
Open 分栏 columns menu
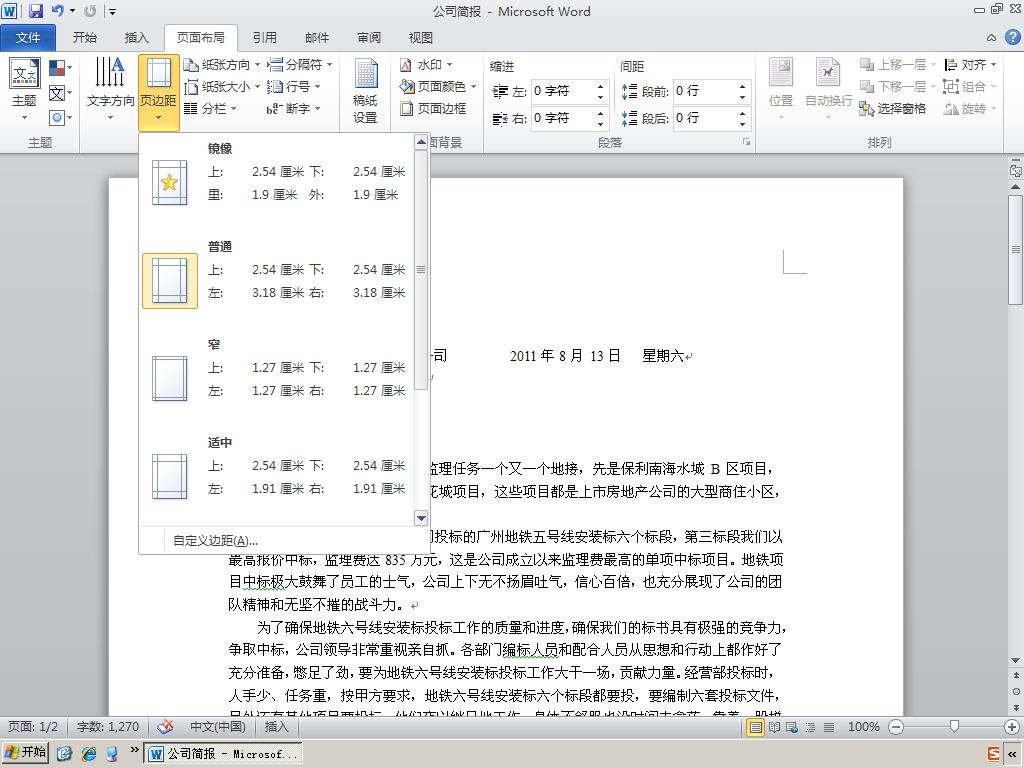(210, 108)
